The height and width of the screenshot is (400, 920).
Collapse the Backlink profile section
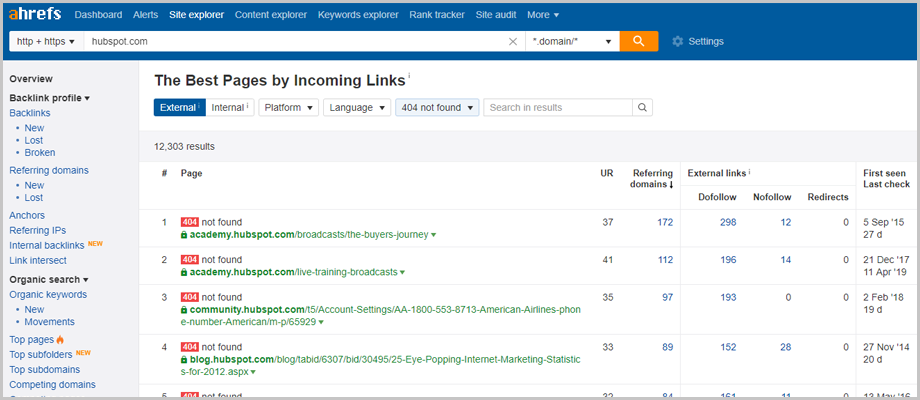point(49,98)
